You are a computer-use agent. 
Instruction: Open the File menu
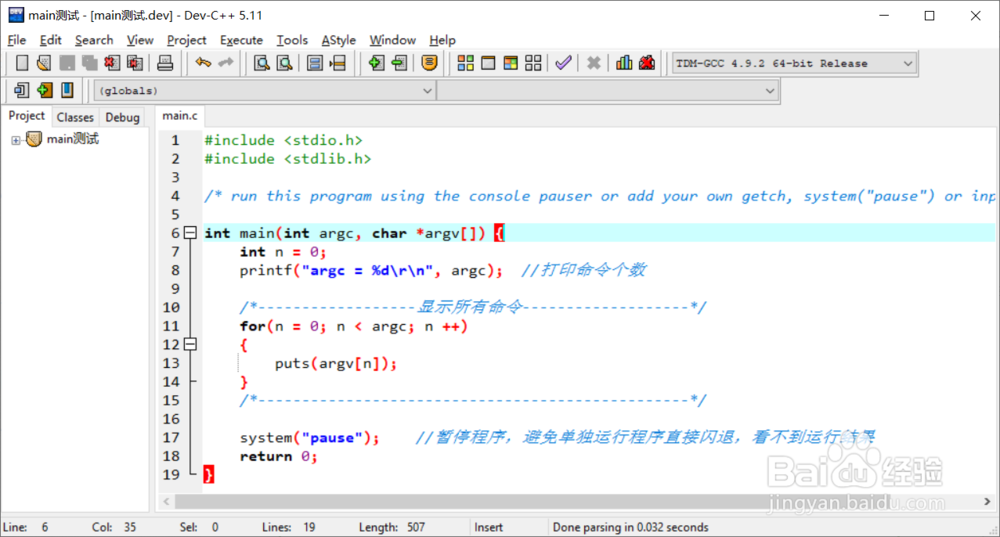click(17, 40)
